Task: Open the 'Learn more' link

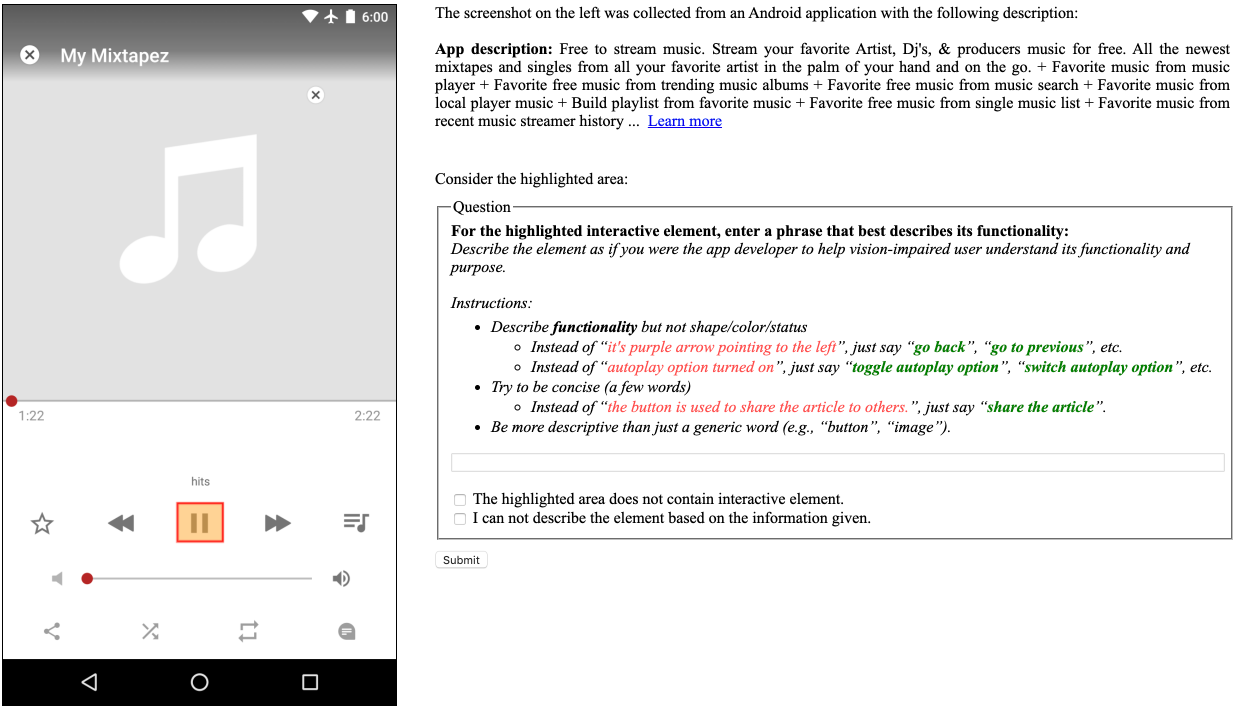Action: (x=684, y=120)
